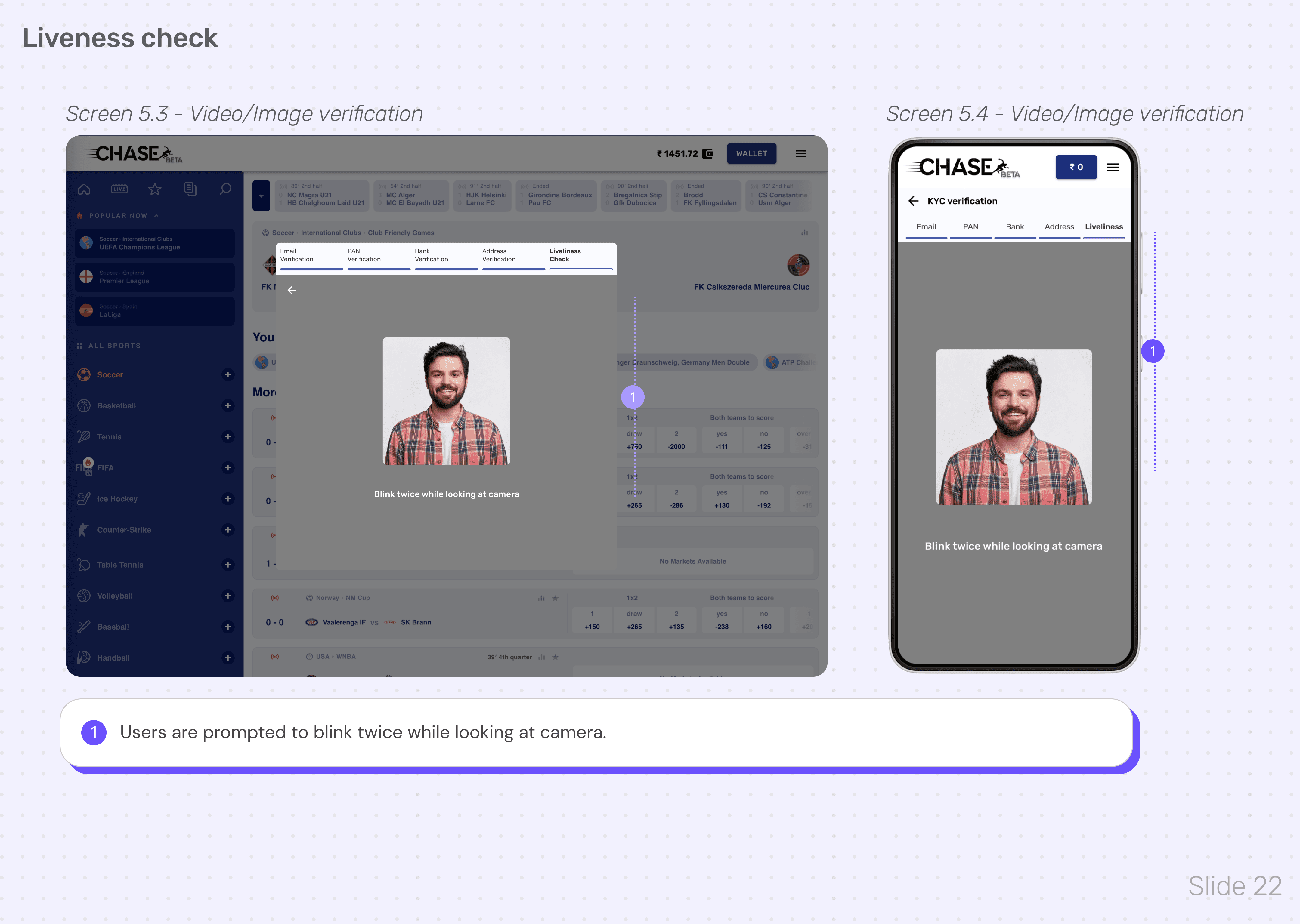Open the mobile hamburger menu icon

[1113, 167]
